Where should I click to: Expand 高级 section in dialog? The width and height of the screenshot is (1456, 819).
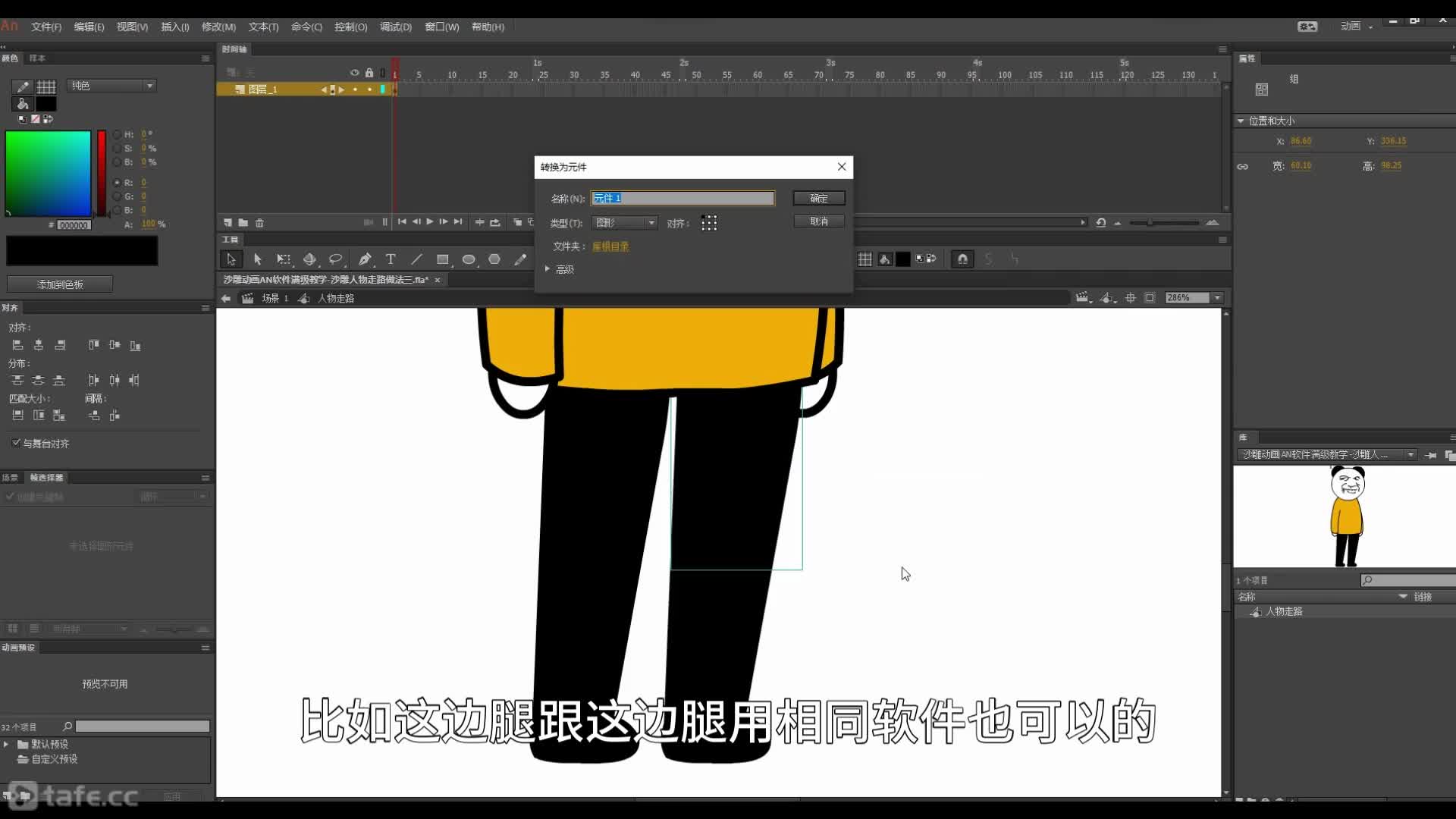coord(548,269)
